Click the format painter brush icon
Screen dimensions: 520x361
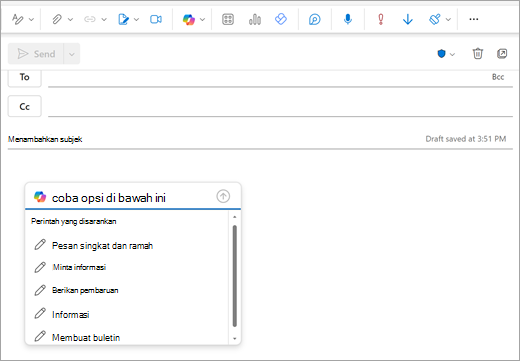435,19
